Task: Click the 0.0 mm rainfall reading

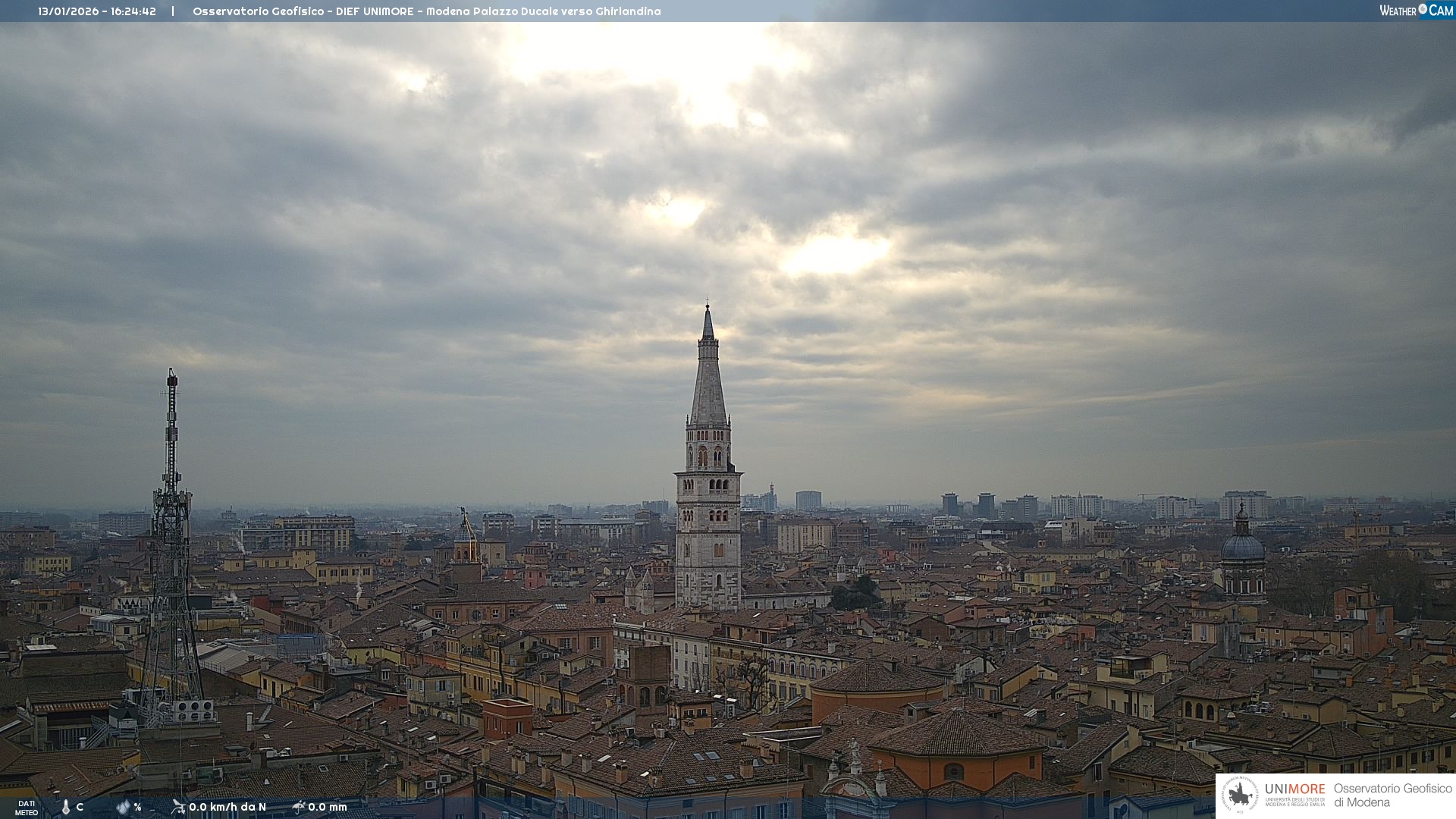Action: (x=328, y=807)
